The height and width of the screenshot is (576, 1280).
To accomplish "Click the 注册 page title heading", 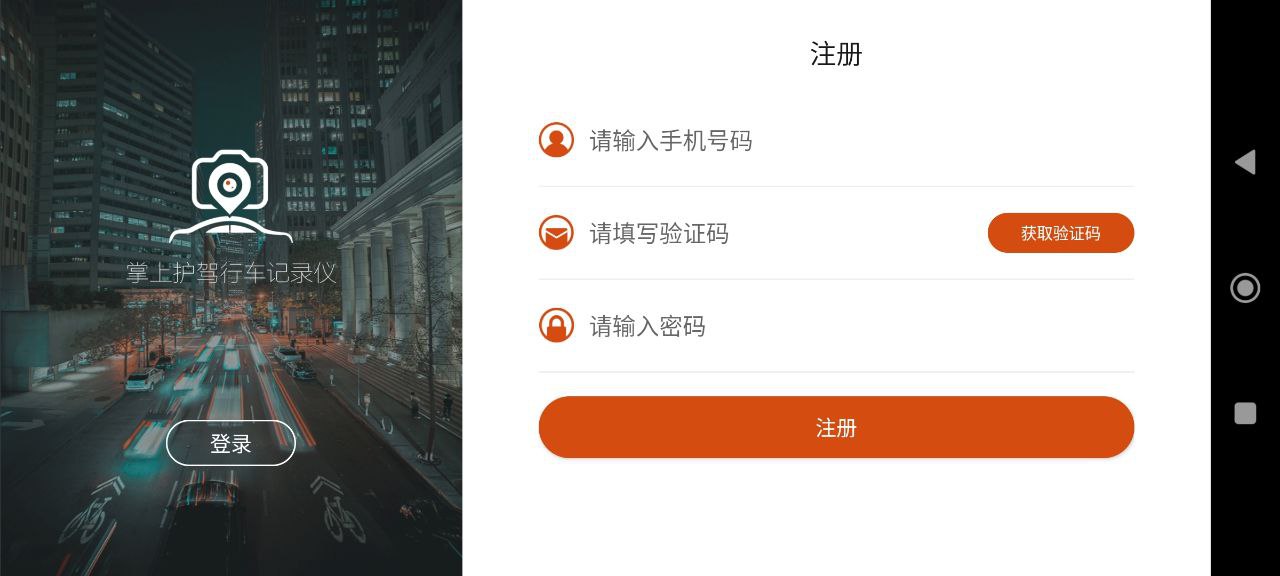I will point(836,54).
